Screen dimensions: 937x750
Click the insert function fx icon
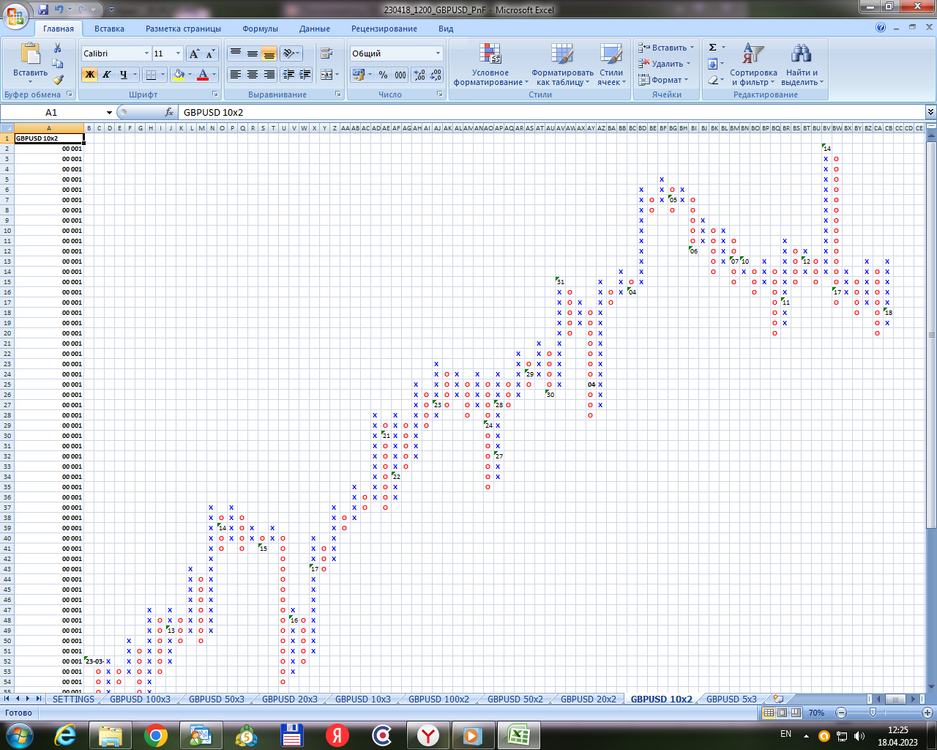coord(169,112)
